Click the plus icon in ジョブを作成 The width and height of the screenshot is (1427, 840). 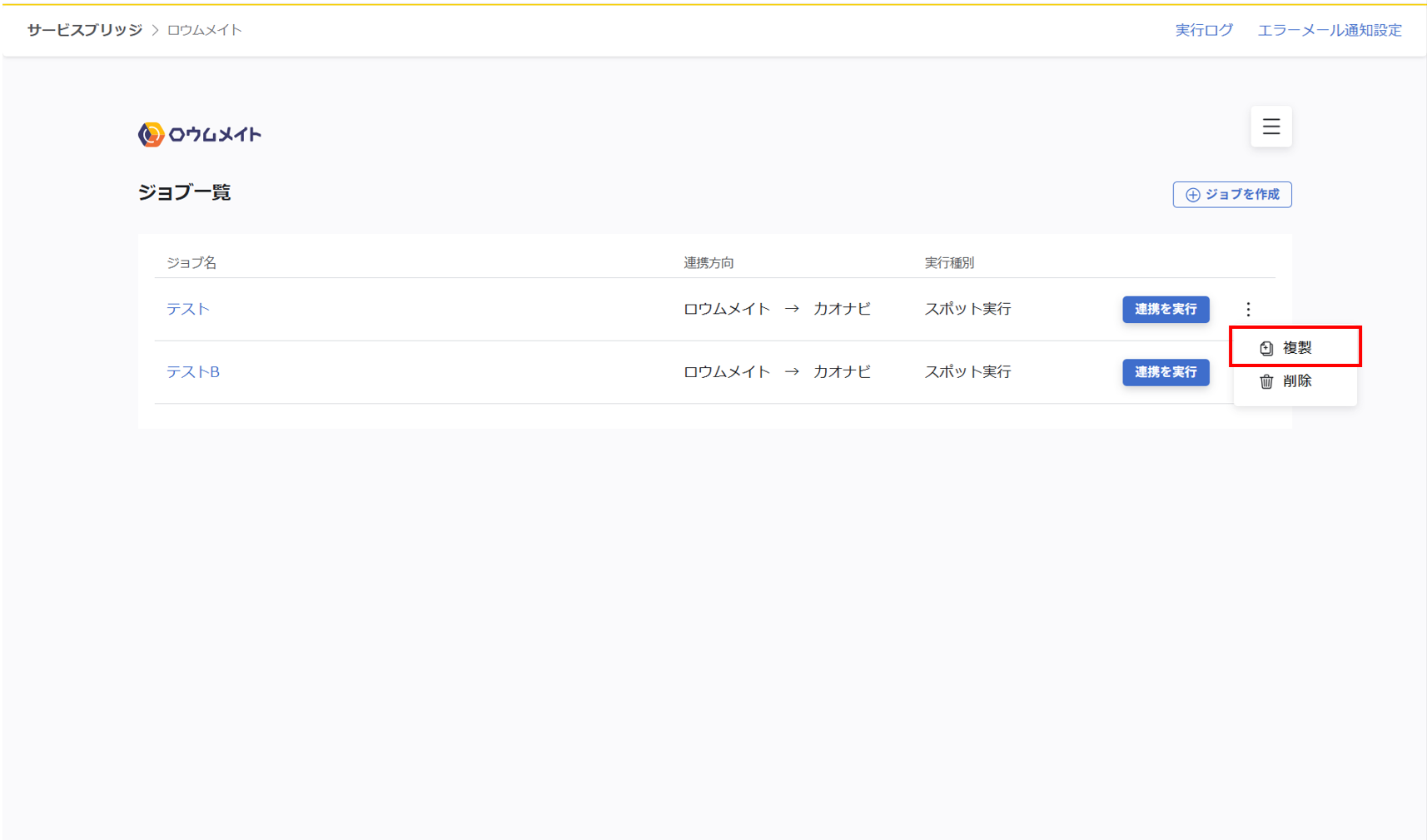click(1193, 195)
